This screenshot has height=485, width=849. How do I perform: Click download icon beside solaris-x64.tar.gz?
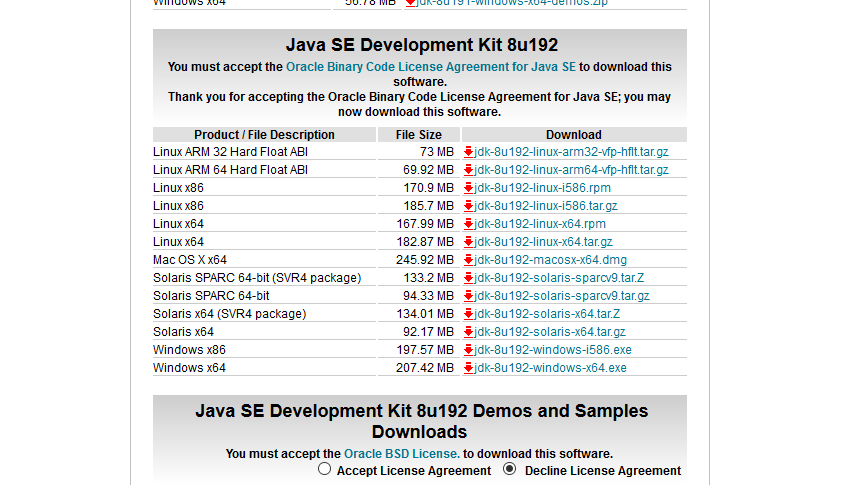pos(468,332)
